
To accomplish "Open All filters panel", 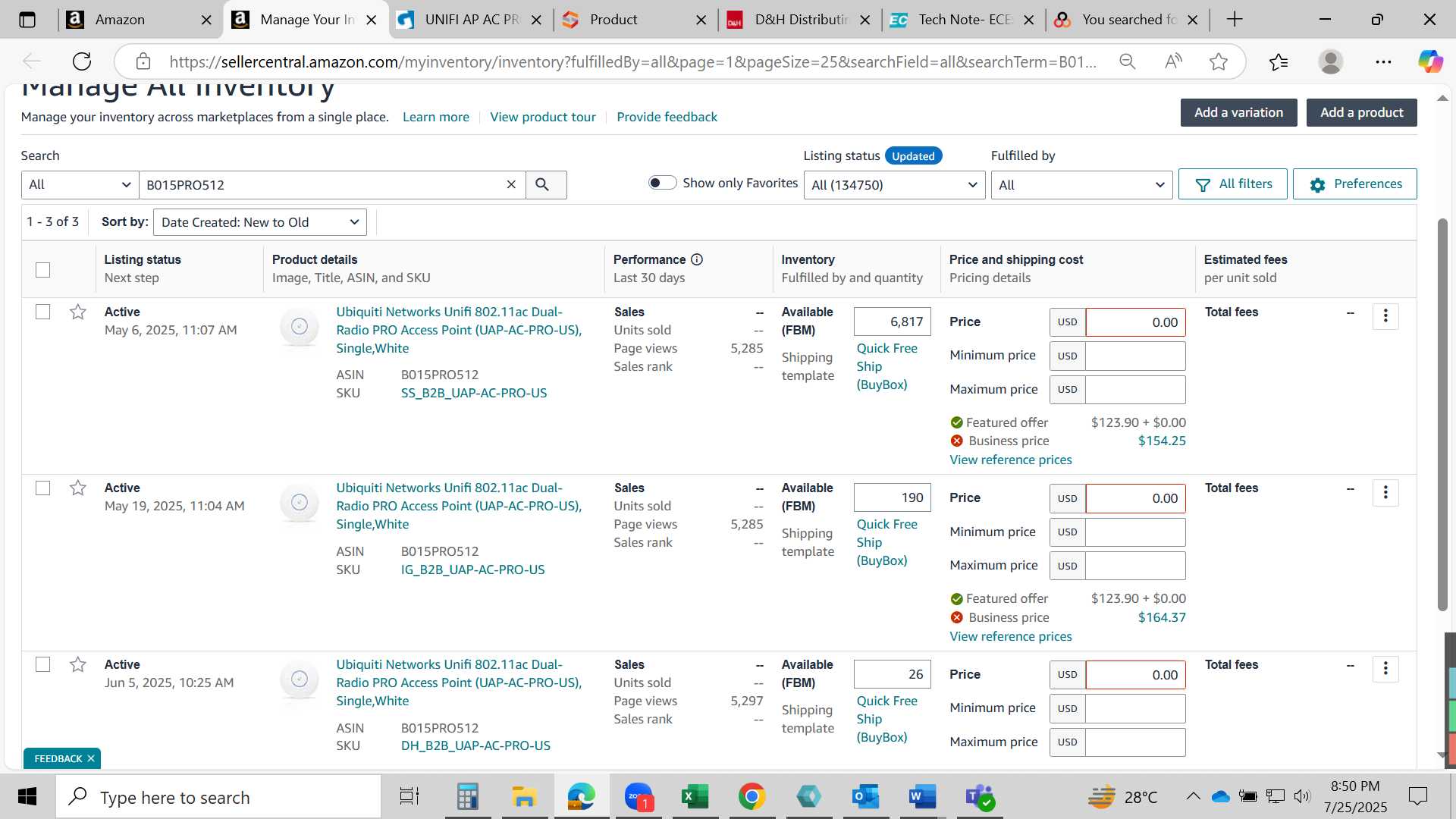I will [x=1232, y=184].
